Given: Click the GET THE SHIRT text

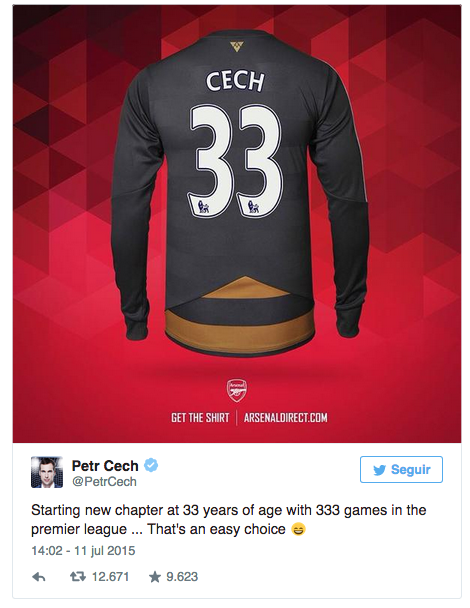Looking at the screenshot, I should 200,418.
